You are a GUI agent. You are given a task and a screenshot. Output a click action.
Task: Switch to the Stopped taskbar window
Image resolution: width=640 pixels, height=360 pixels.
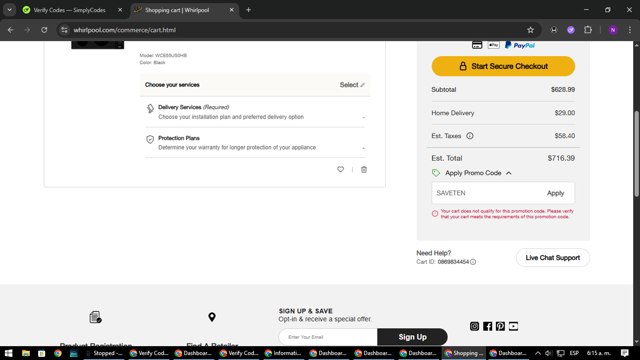104,353
